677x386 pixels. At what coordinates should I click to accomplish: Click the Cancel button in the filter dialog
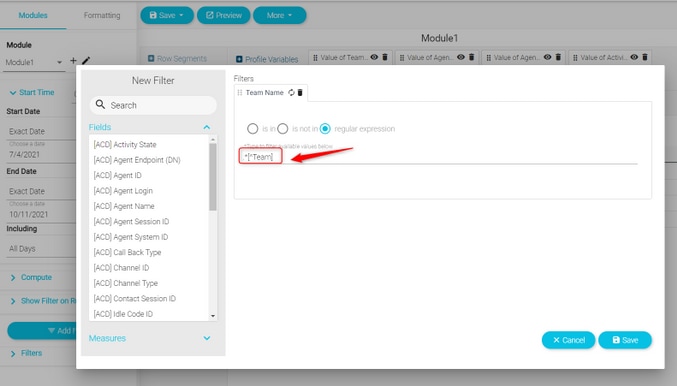pyautogui.click(x=568, y=340)
